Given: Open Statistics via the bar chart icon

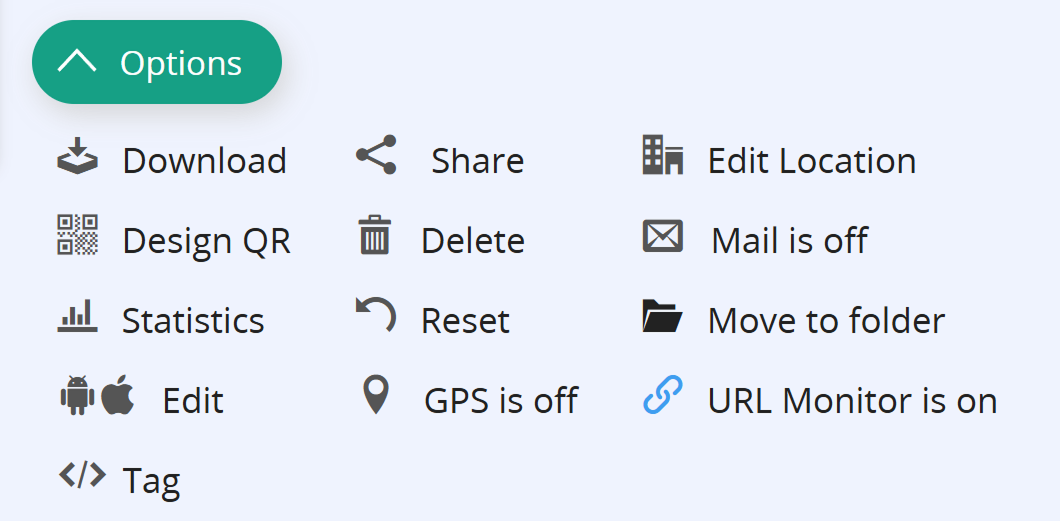Looking at the screenshot, I should click(77, 317).
